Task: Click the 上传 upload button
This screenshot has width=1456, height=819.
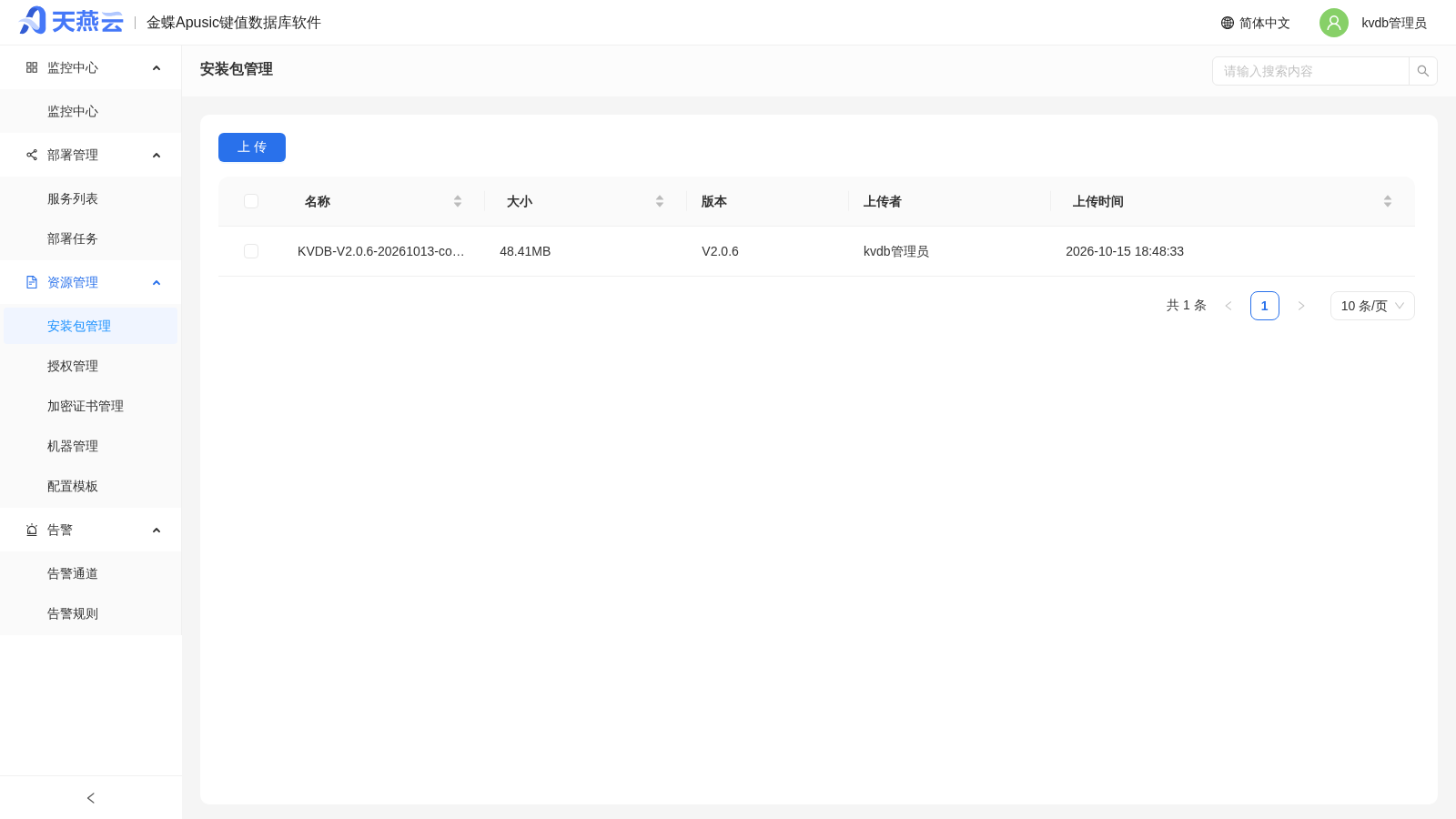Action: (x=252, y=147)
